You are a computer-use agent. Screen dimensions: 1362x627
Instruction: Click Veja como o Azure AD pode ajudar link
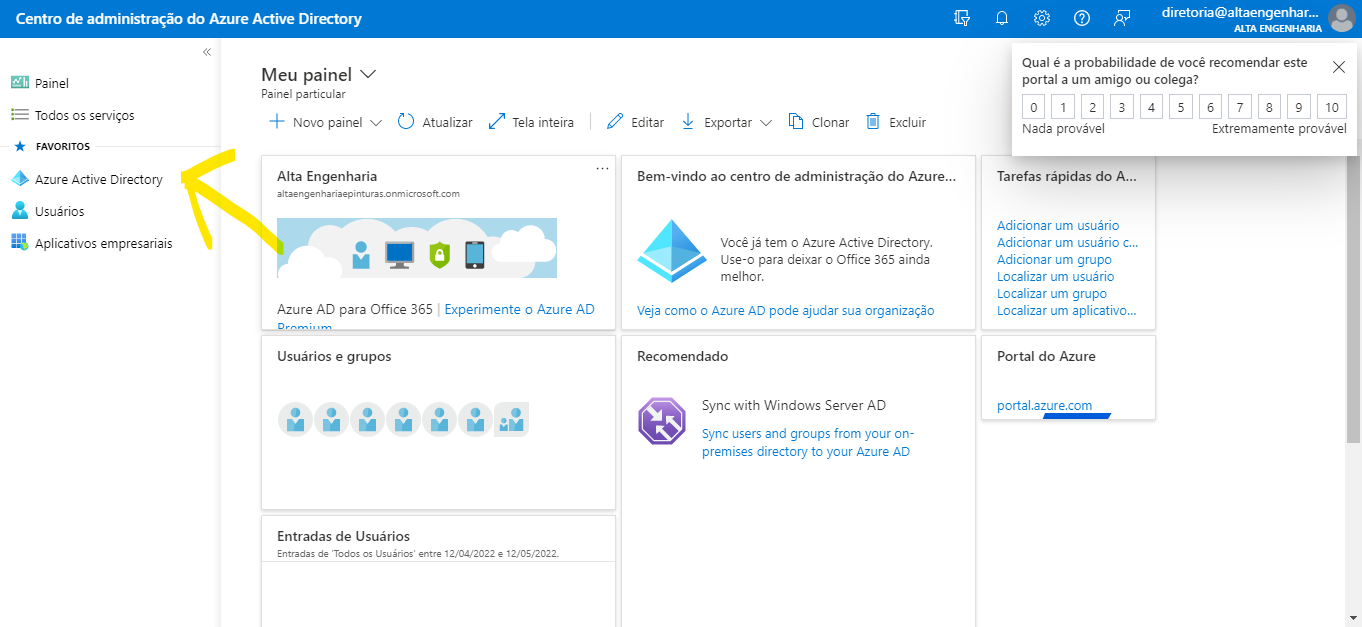pyautogui.click(x=786, y=310)
